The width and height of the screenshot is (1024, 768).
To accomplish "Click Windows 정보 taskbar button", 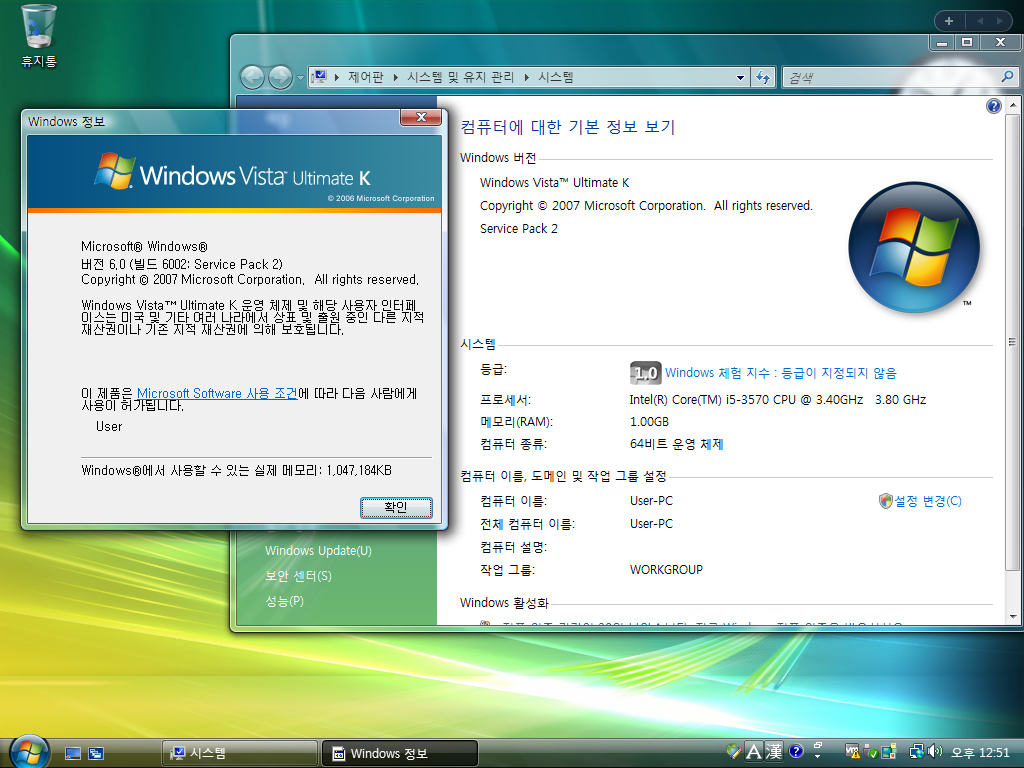I will point(400,753).
